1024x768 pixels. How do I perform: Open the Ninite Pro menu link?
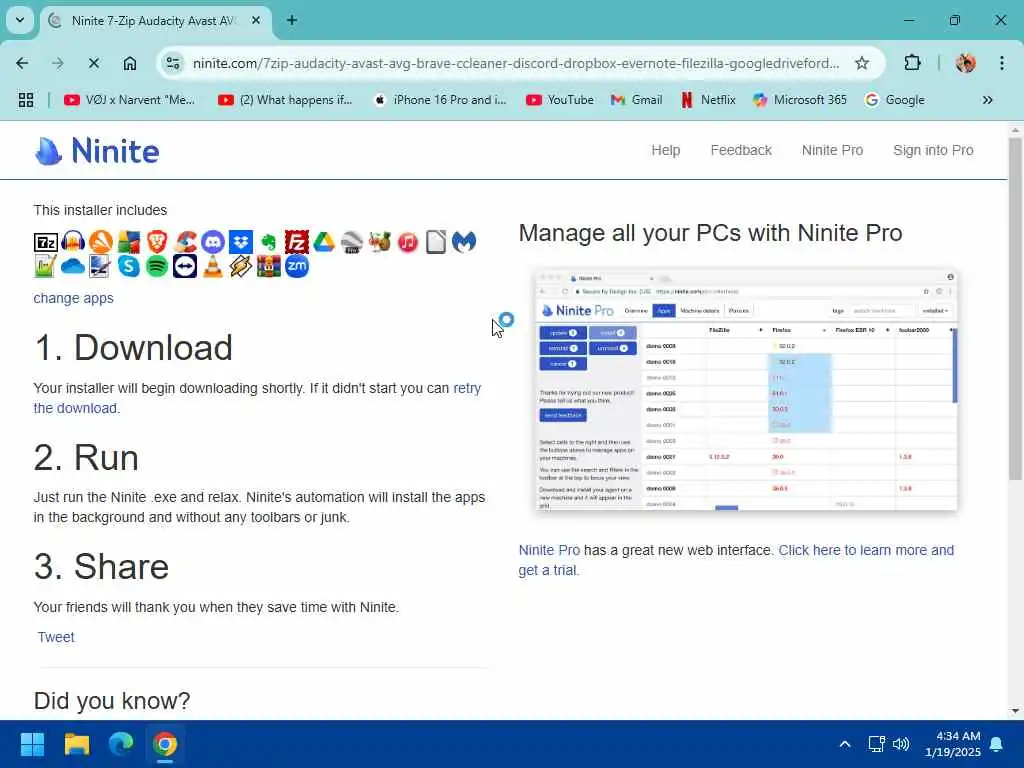click(x=832, y=150)
